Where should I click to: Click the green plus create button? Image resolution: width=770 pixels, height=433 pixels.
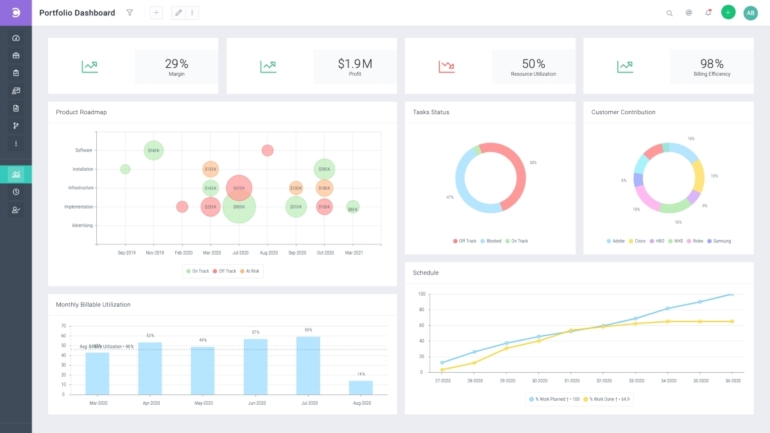tap(728, 13)
